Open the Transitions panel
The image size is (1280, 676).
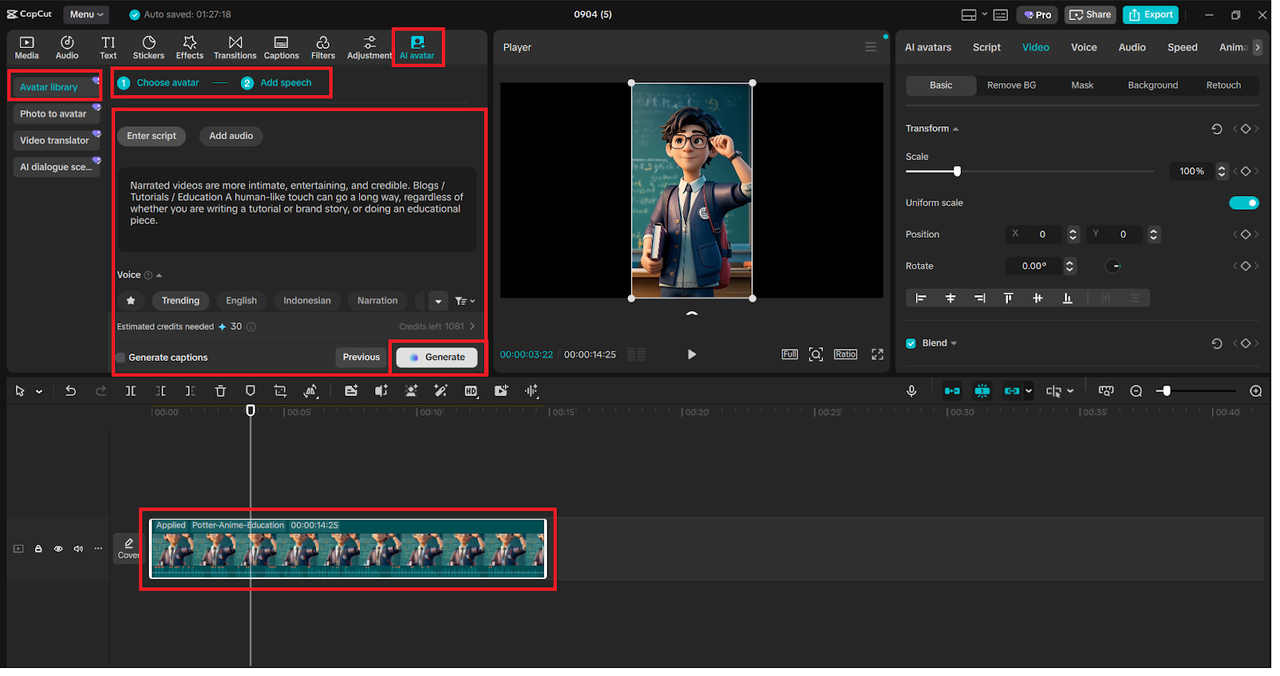pyautogui.click(x=235, y=47)
